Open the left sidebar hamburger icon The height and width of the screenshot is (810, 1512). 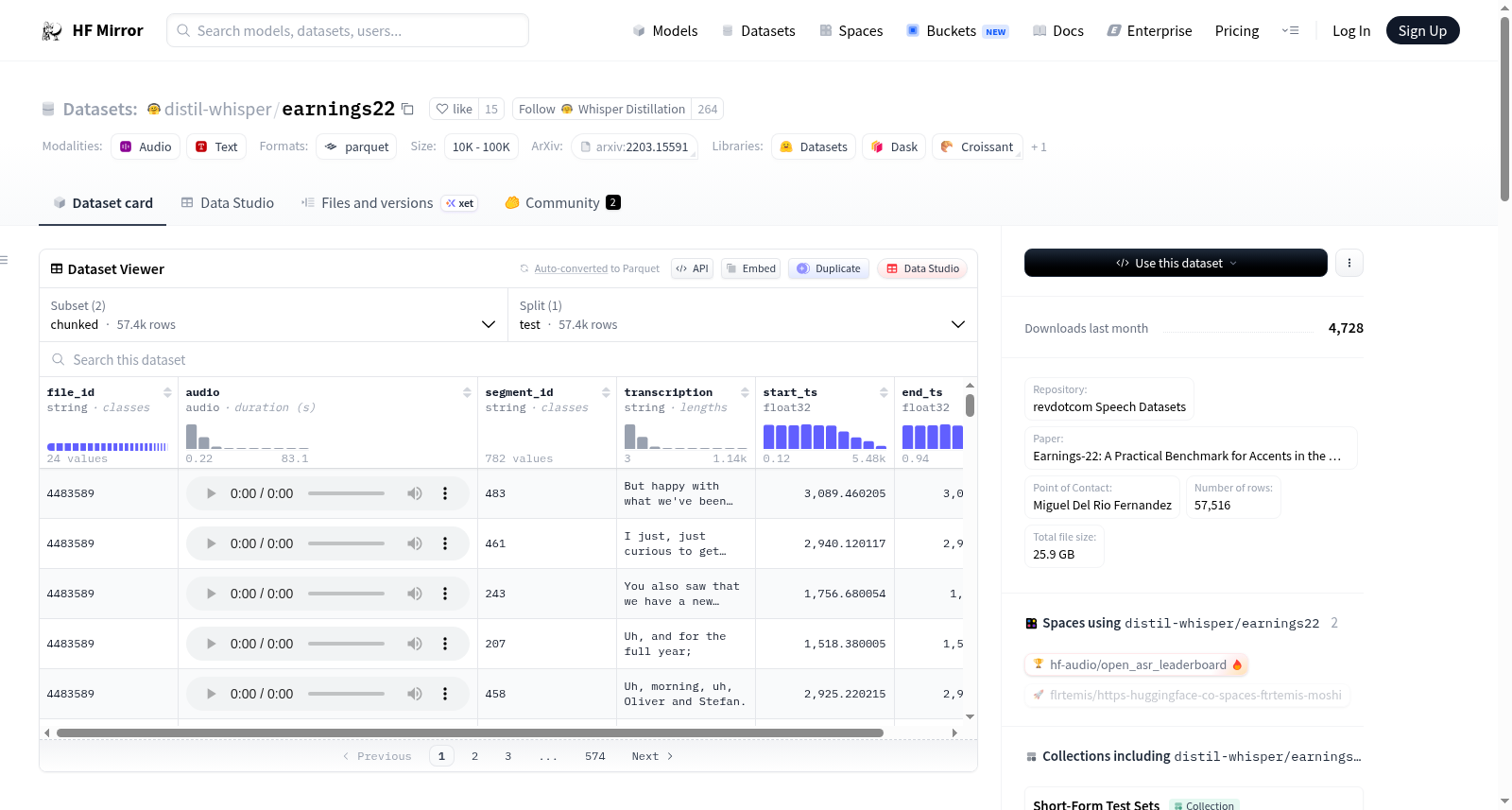click(4, 260)
